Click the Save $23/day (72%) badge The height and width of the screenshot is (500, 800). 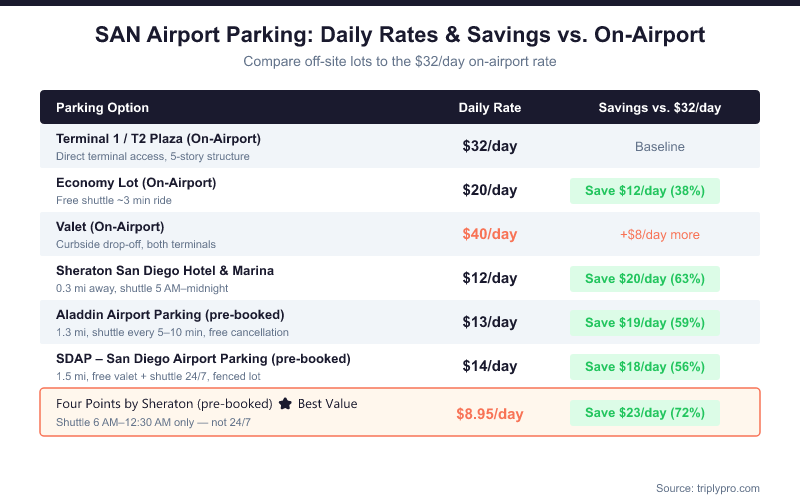pos(645,412)
